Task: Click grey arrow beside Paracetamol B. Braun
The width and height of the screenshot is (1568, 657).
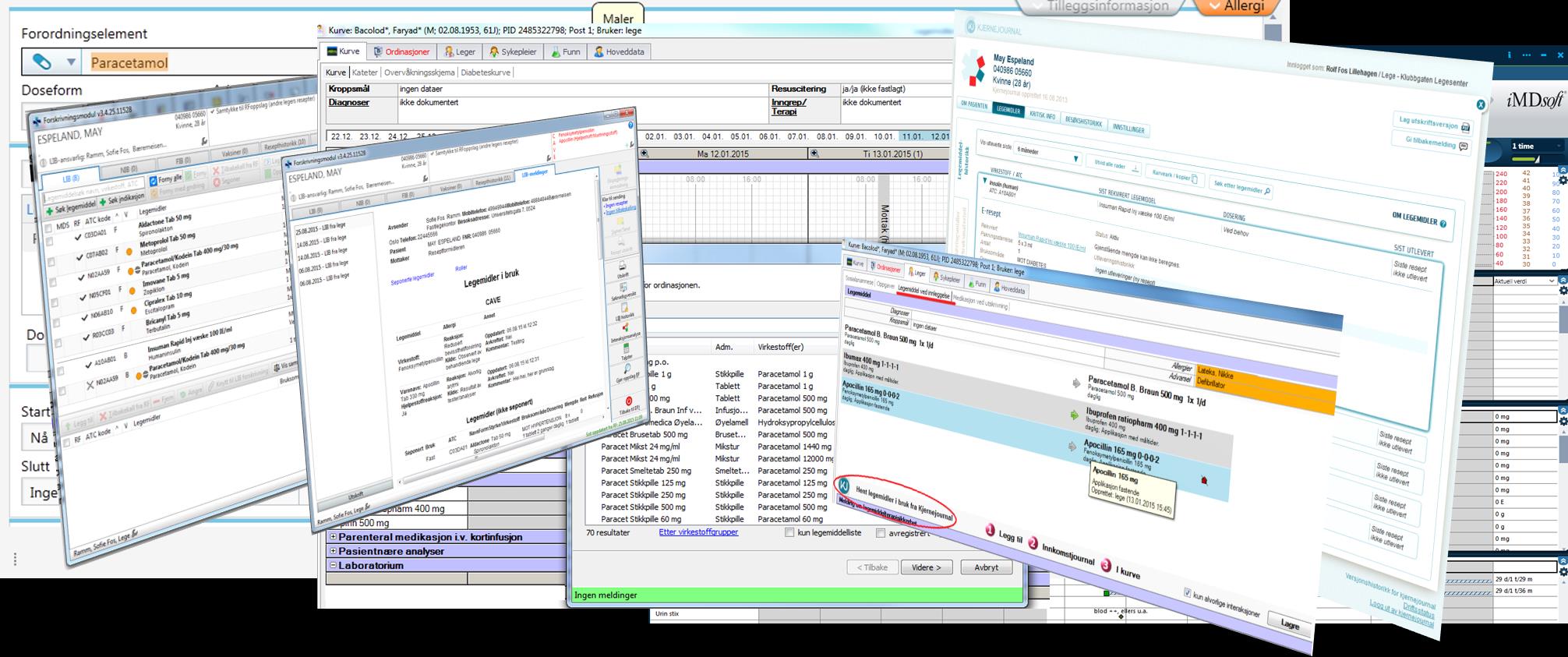Action: point(1077,383)
